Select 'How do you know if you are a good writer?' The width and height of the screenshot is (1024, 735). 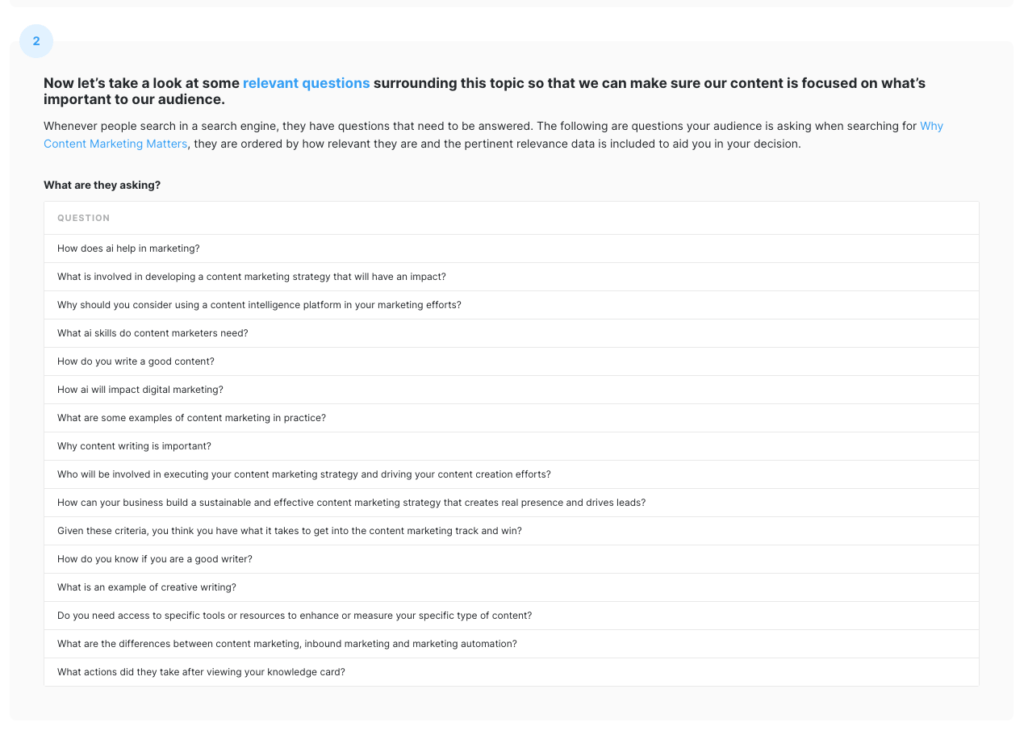155,559
